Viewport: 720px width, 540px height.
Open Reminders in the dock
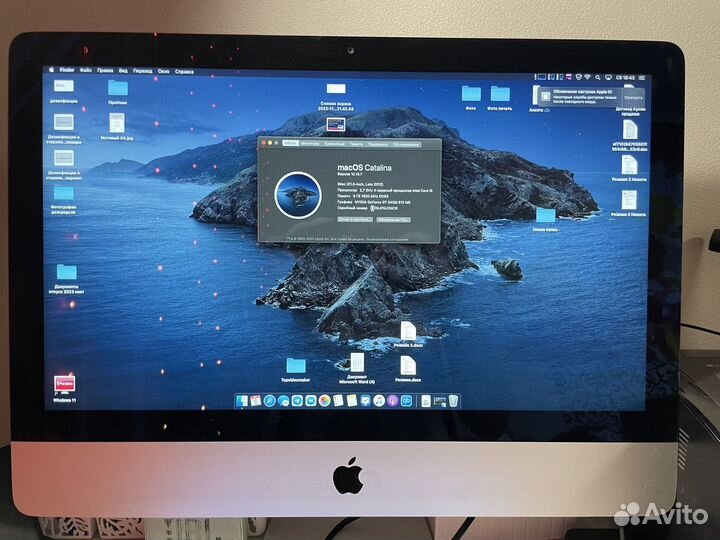338,401
